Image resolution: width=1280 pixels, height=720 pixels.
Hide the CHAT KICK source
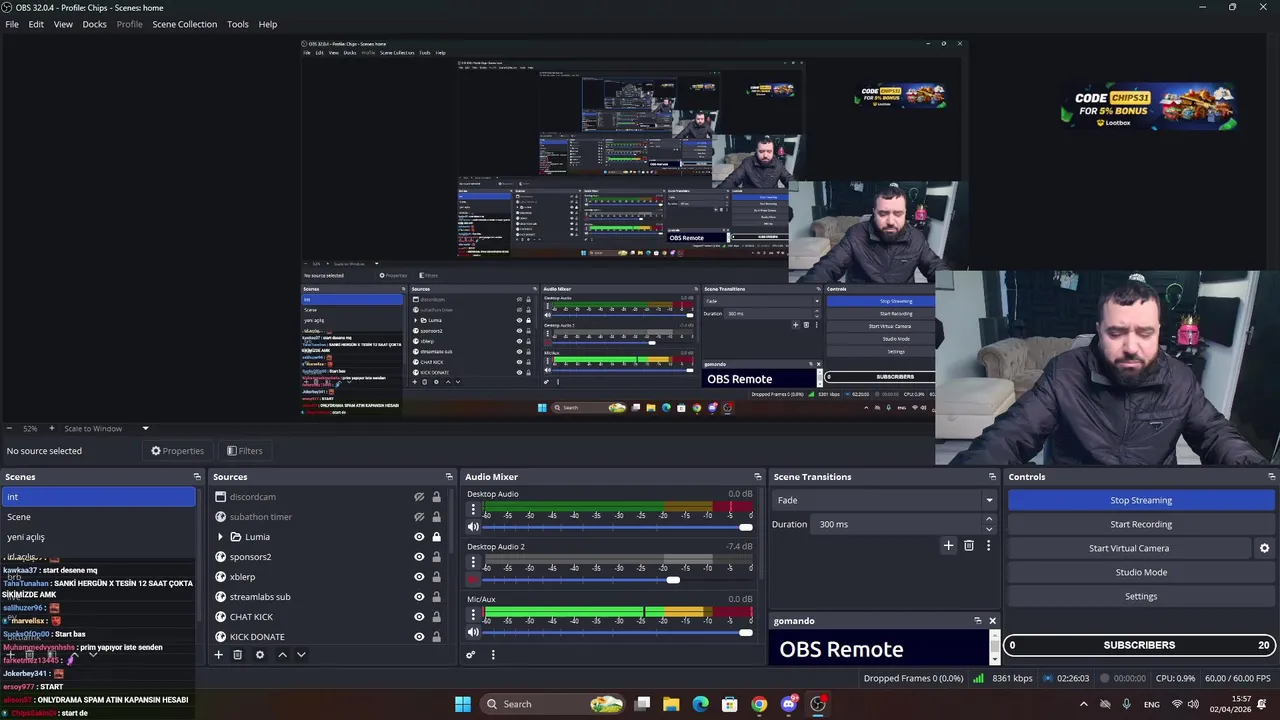[419, 617]
